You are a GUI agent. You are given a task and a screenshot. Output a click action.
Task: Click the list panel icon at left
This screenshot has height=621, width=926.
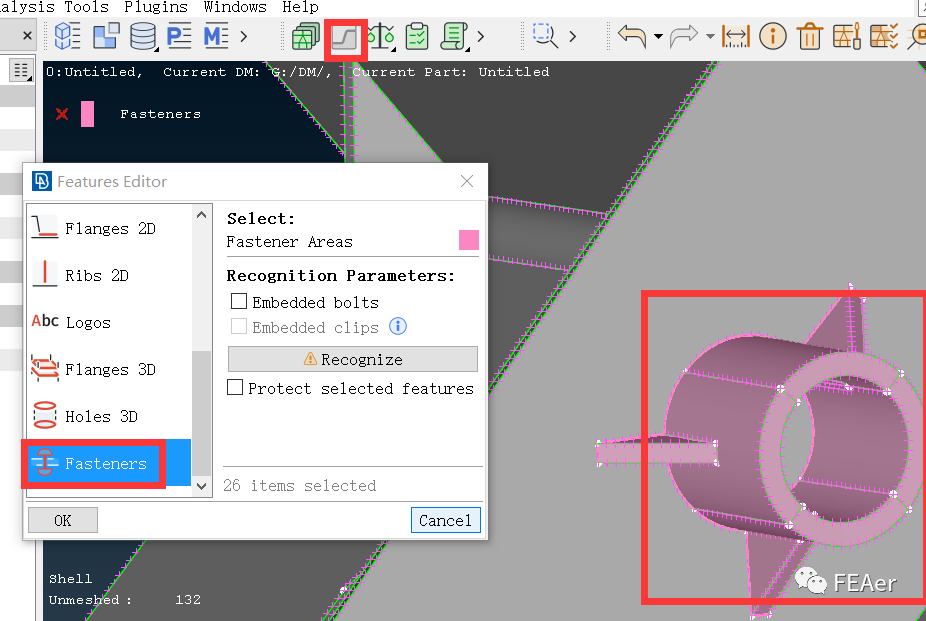21,71
